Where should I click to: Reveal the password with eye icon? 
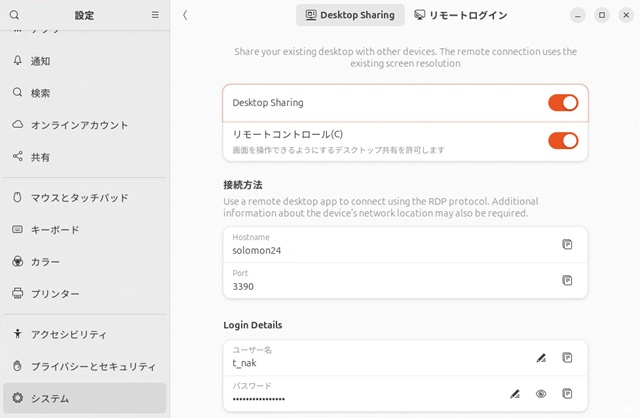click(x=541, y=394)
